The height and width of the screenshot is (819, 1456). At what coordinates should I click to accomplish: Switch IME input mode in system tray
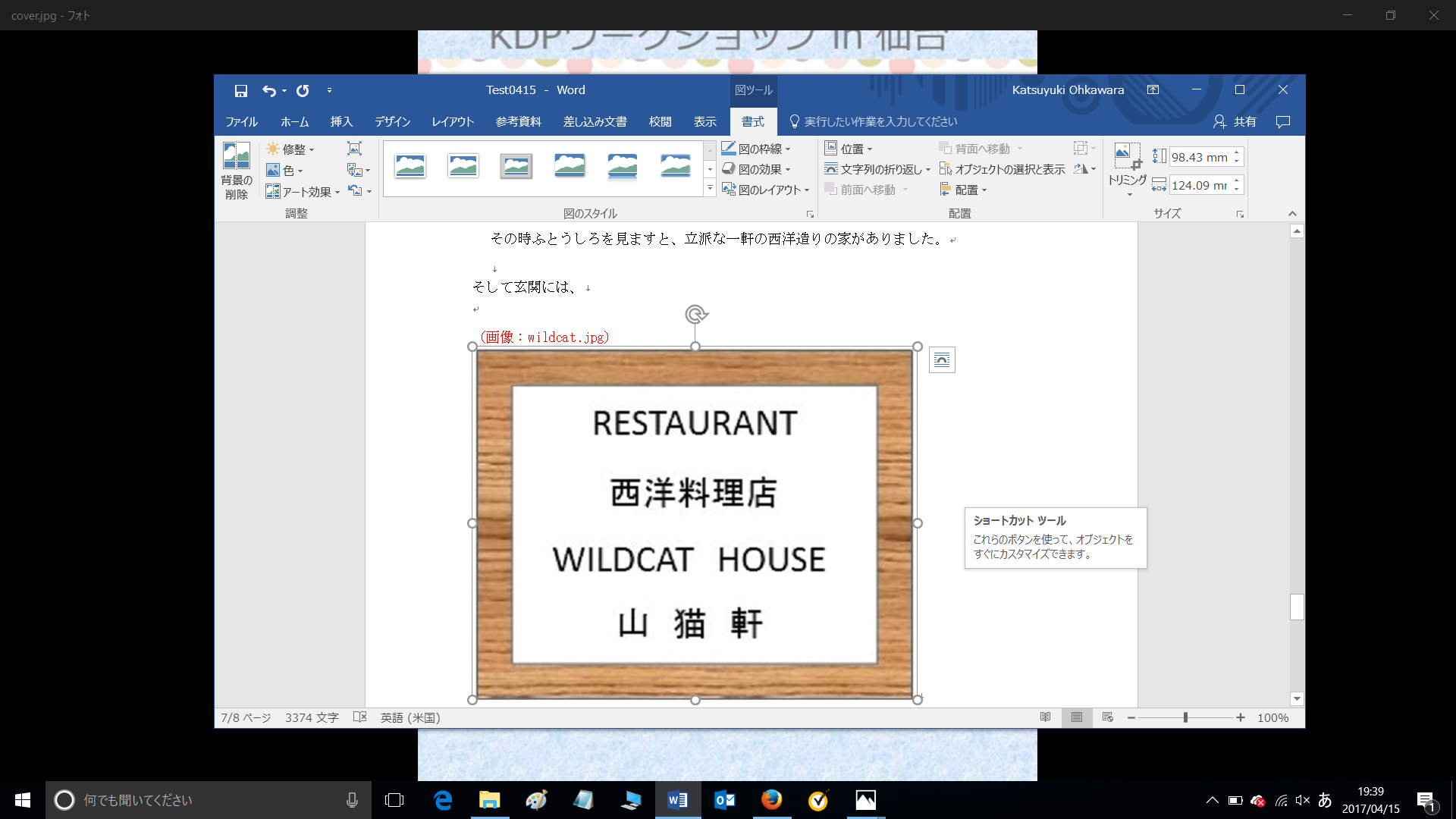tap(1324, 800)
